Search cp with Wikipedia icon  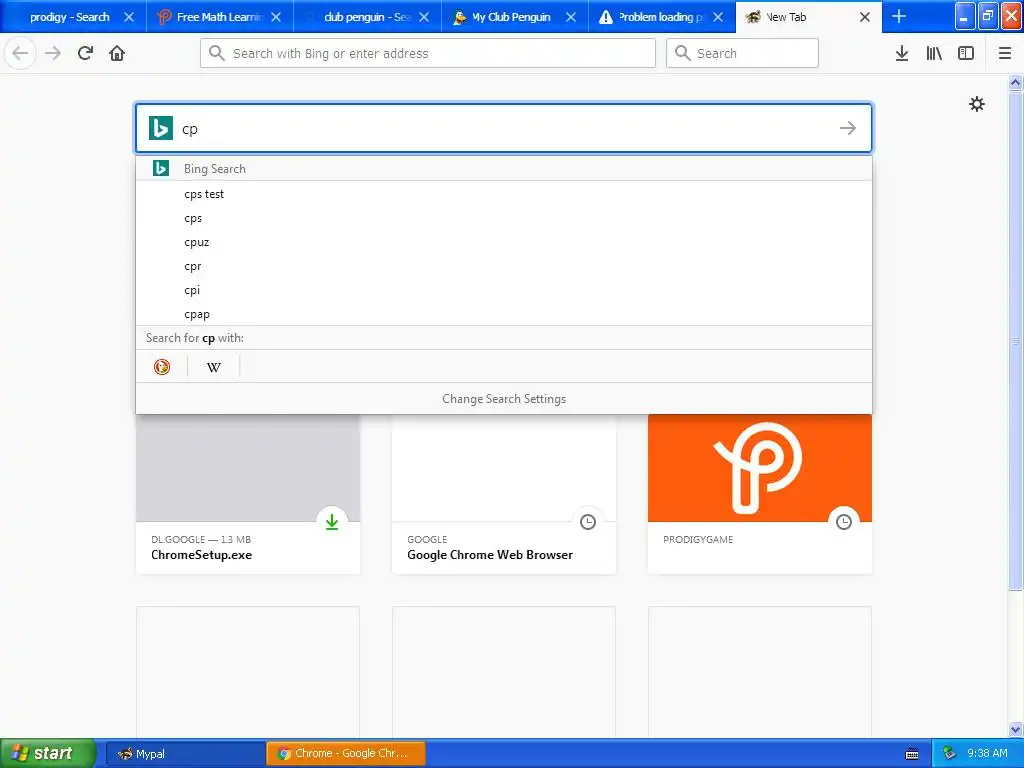214,367
